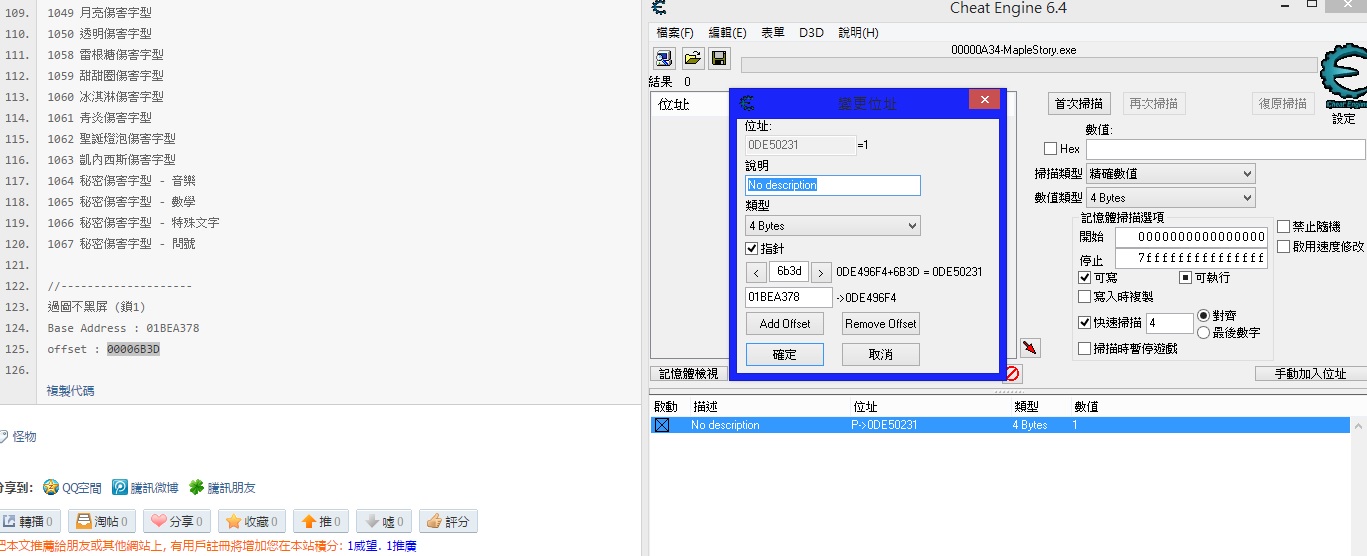This screenshot has width=1367, height=556.
Task: Toggle the 指針 pointer checkbox in dialog
Action: click(x=752, y=248)
